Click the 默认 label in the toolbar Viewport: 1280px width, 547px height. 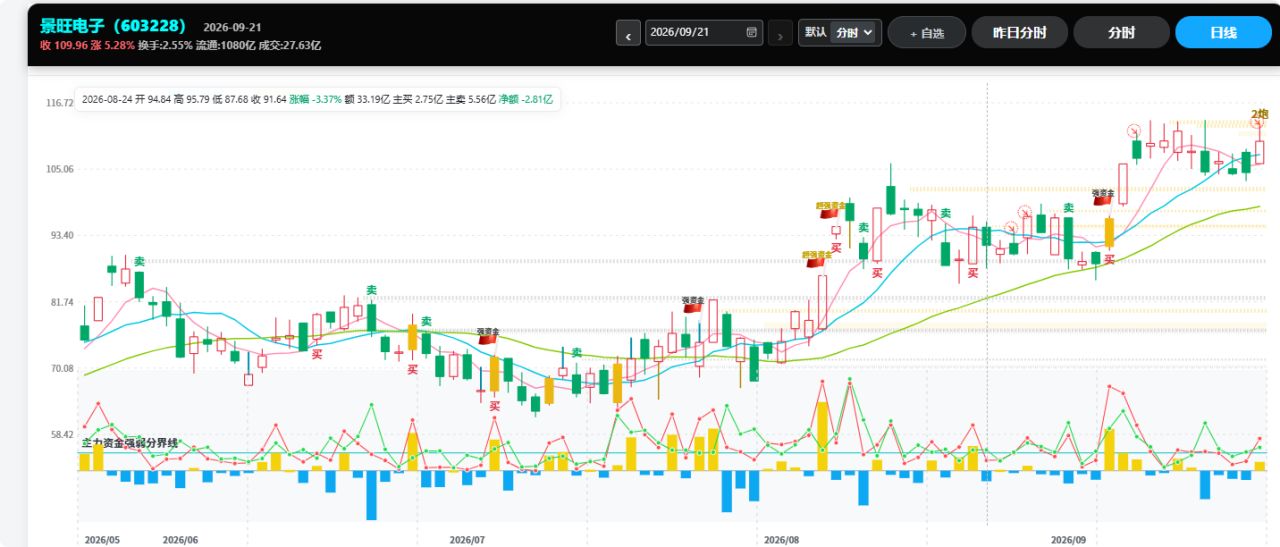point(815,32)
